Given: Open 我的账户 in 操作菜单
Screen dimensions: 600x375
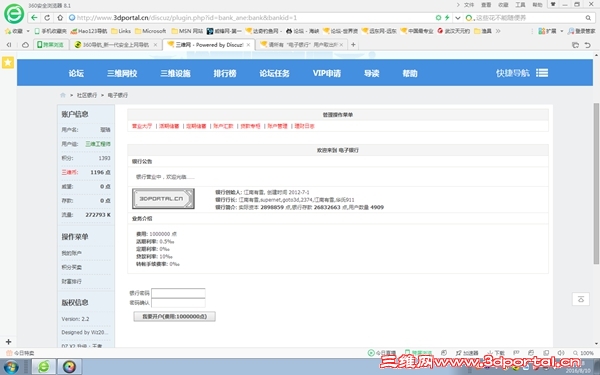Looking at the screenshot, I should point(72,253).
